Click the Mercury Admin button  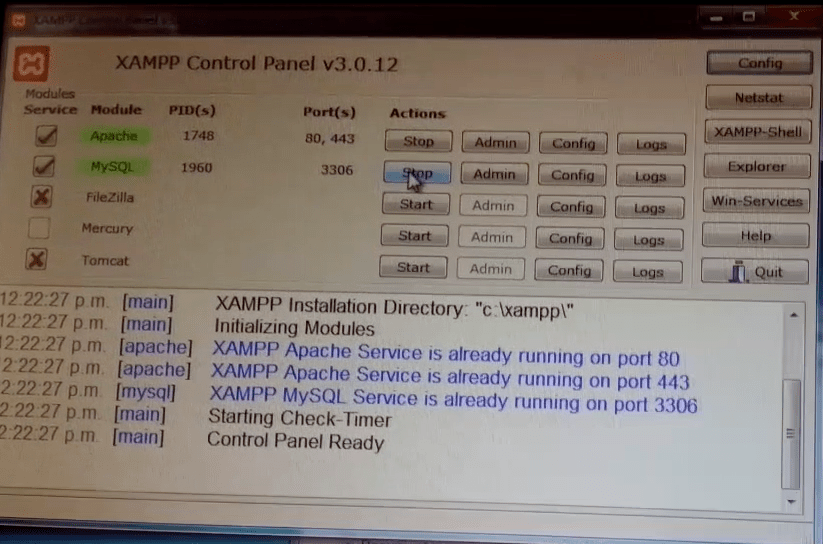coord(492,237)
